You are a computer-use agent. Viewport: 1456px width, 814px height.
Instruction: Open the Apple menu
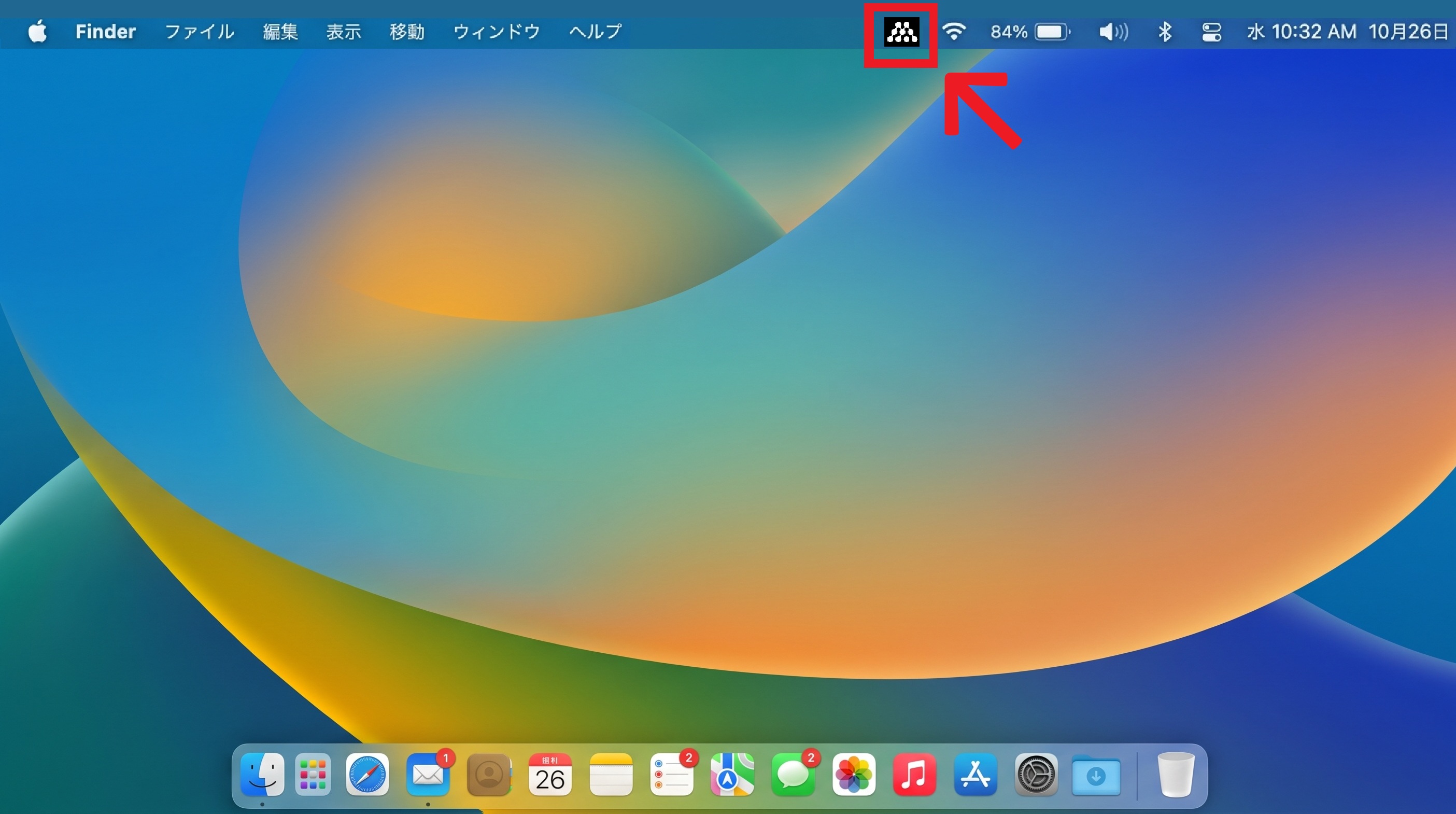(38, 32)
